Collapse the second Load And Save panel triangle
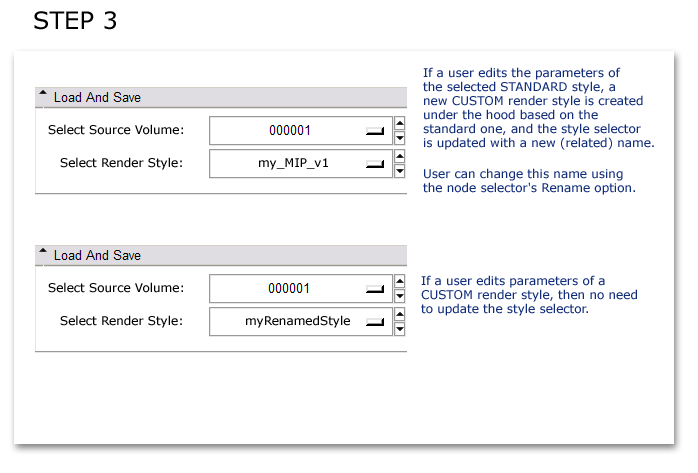Screen dimensions: 698x473 tap(43, 251)
